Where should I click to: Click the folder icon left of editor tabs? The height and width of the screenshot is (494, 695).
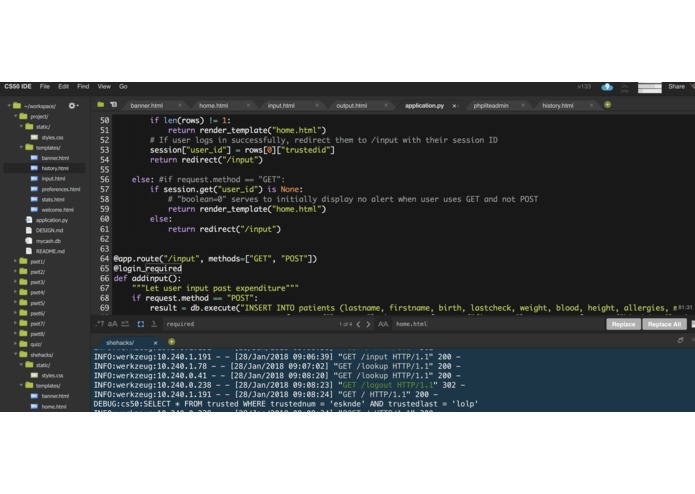click(101, 105)
